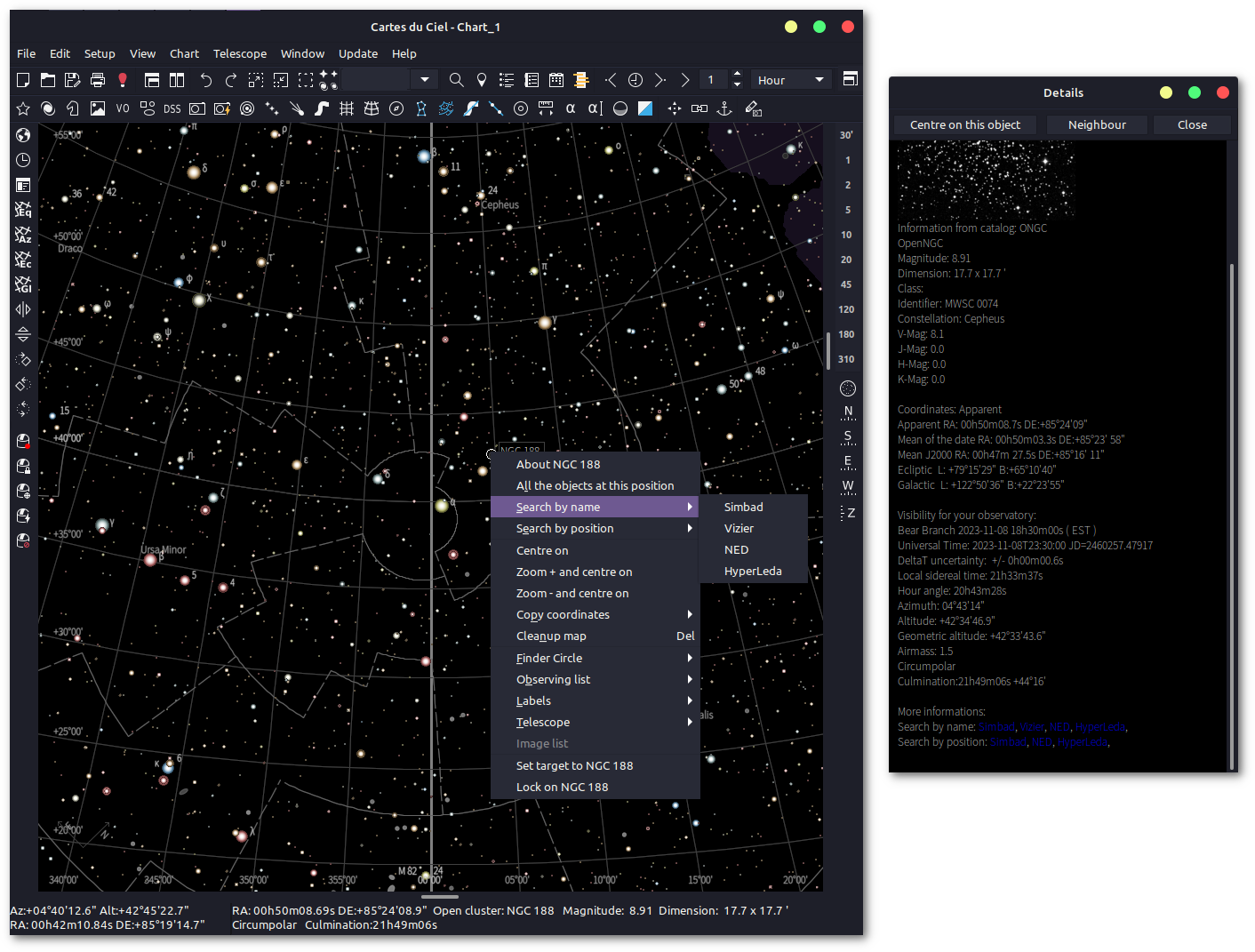Open the calendar tool
This screenshot has height=952, width=1255.
(556, 80)
